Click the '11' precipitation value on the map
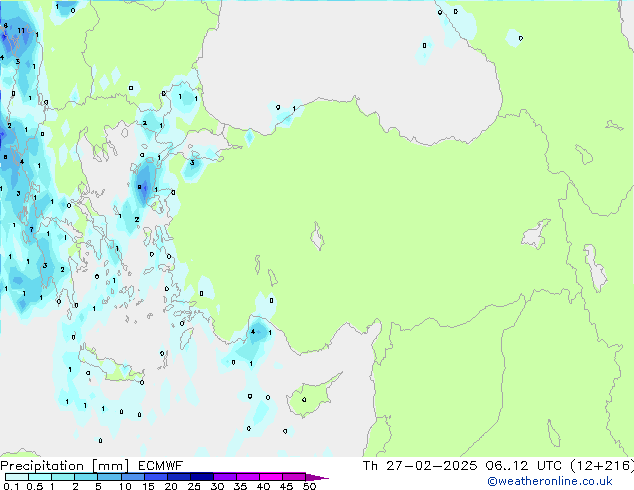 [x=21, y=30]
